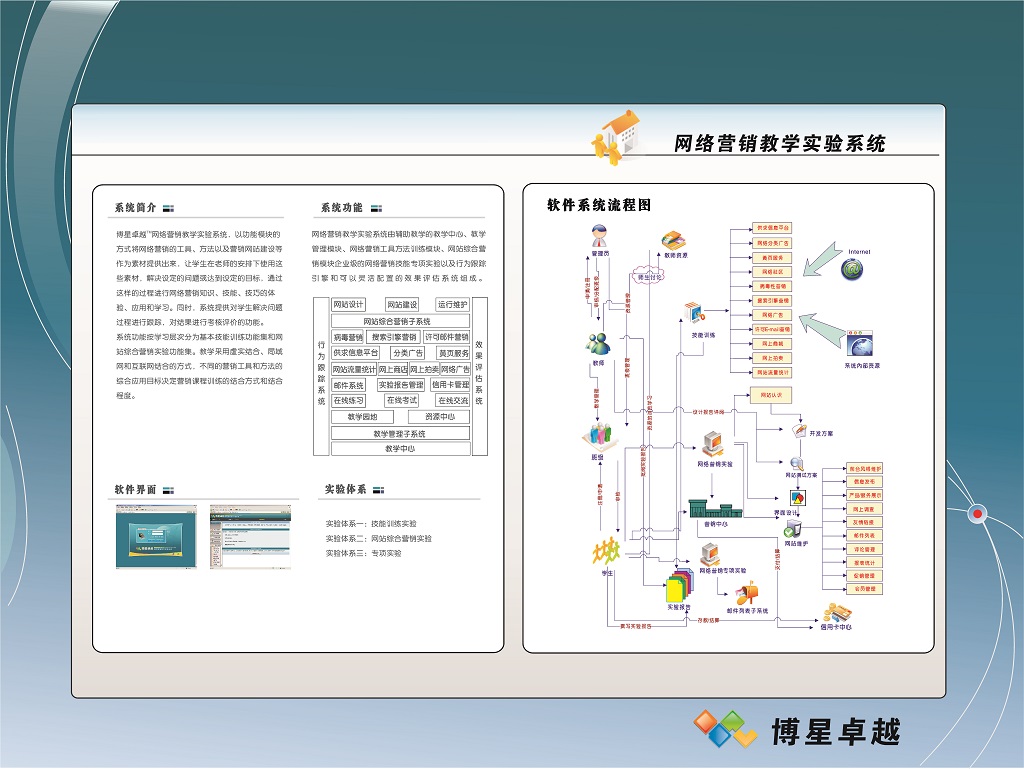1024x769 pixels.
Task: Click the 网站设计 box in module grid
Action: point(349,304)
